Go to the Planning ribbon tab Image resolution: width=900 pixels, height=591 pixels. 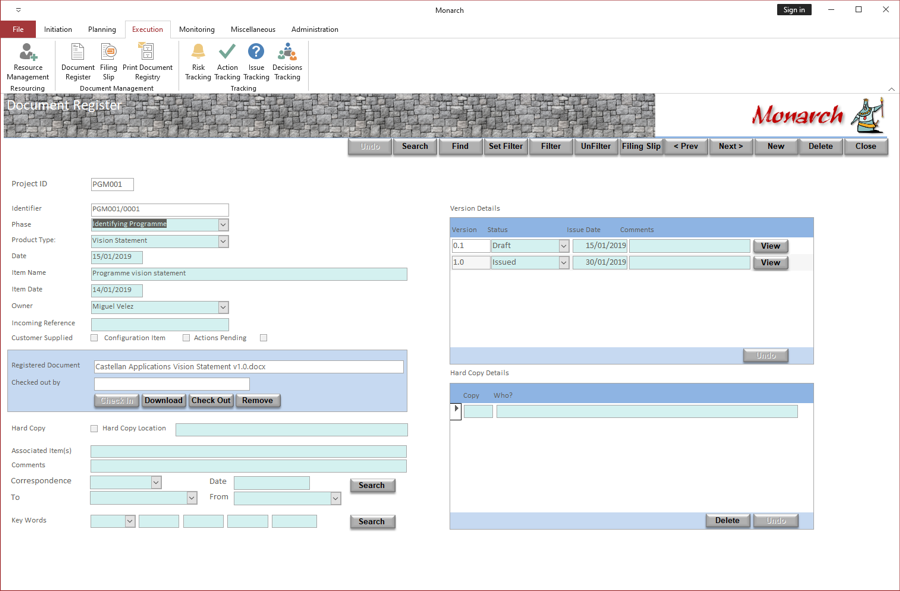(x=102, y=29)
